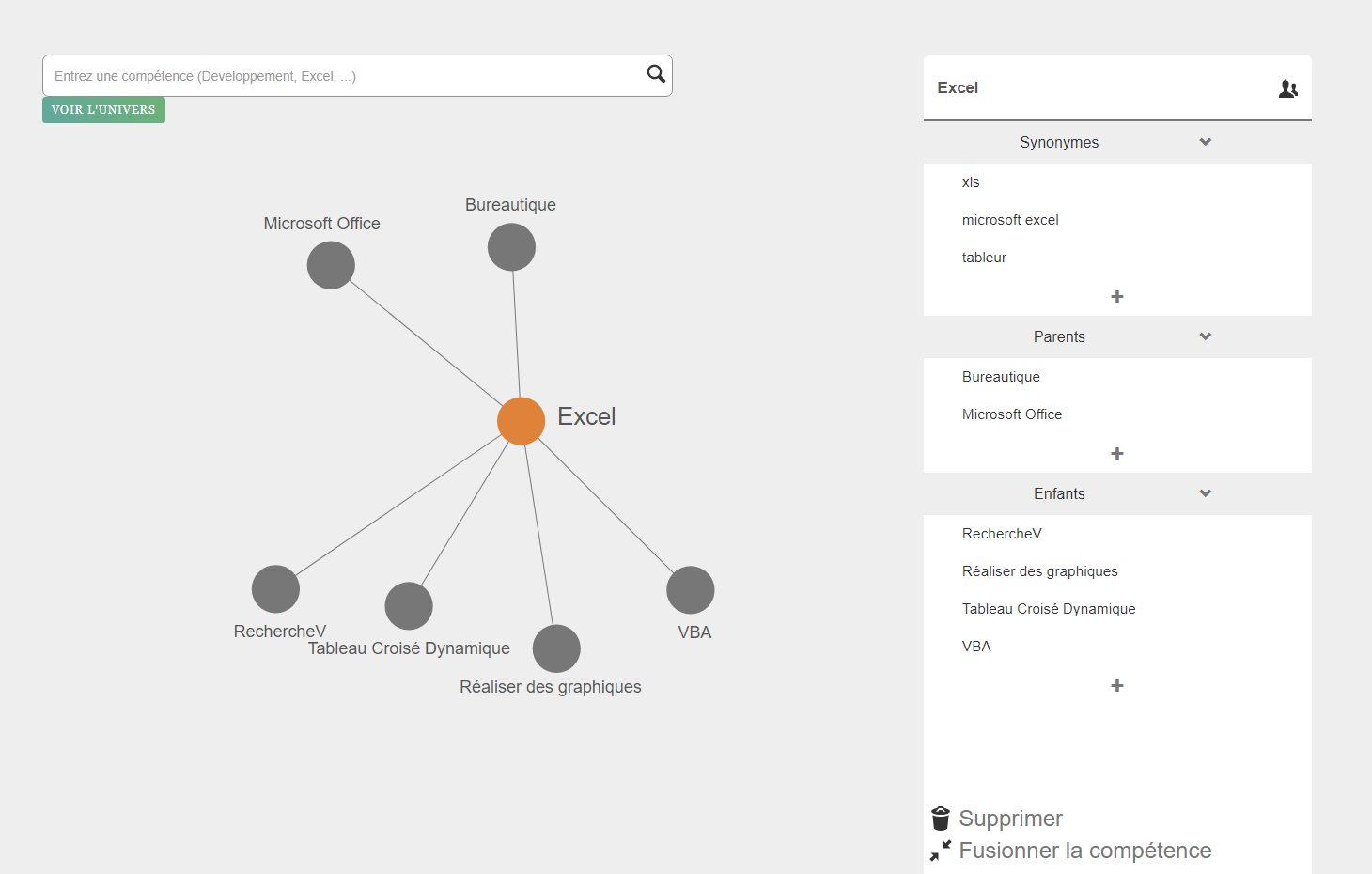Image resolution: width=1372 pixels, height=874 pixels.
Task: Select the VBA graph node
Action: [691, 590]
